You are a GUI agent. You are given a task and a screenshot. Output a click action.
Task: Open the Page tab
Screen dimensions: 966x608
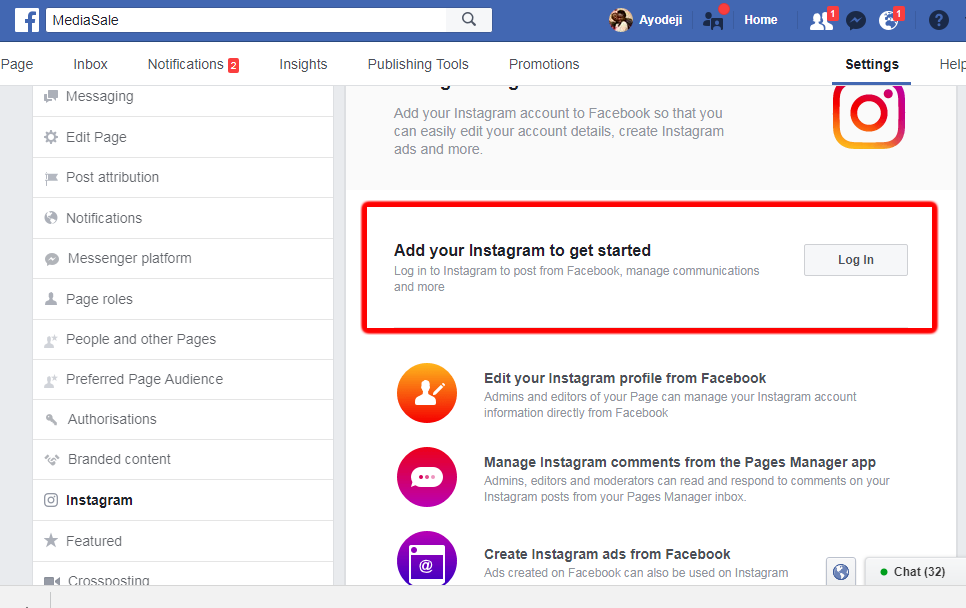(x=17, y=64)
